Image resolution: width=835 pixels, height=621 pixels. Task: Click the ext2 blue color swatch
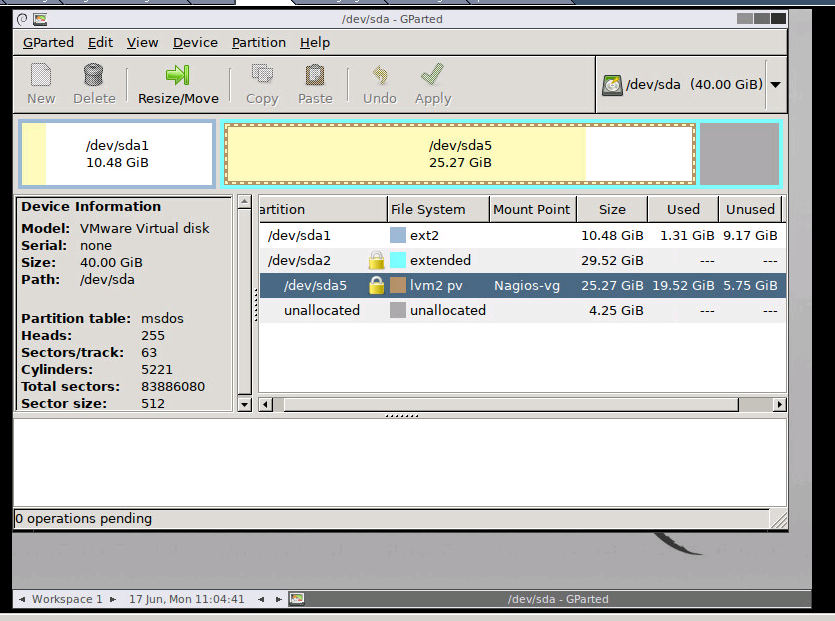397,235
